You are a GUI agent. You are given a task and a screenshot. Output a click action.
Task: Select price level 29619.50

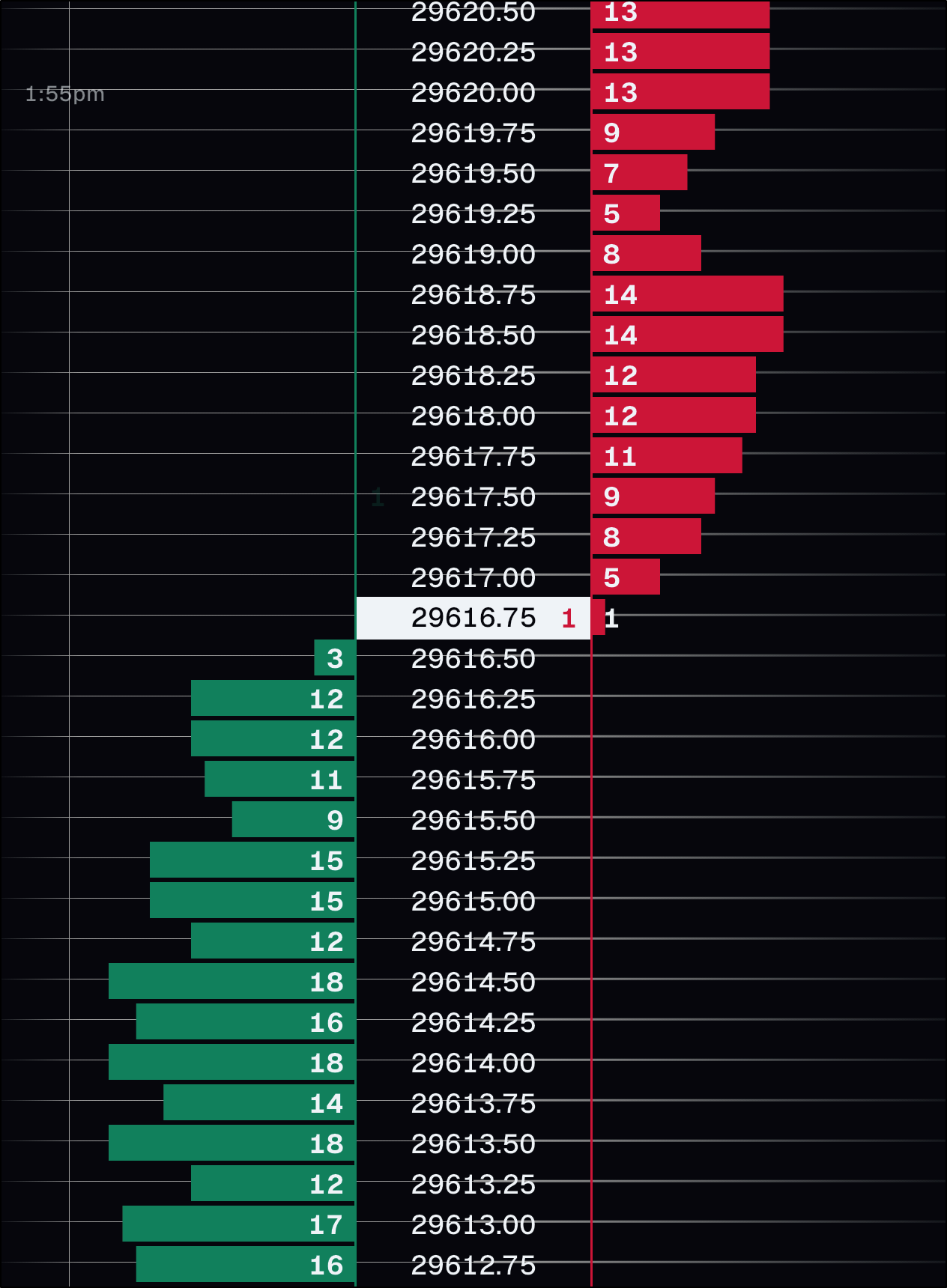pyautogui.click(x=473, y=173)
